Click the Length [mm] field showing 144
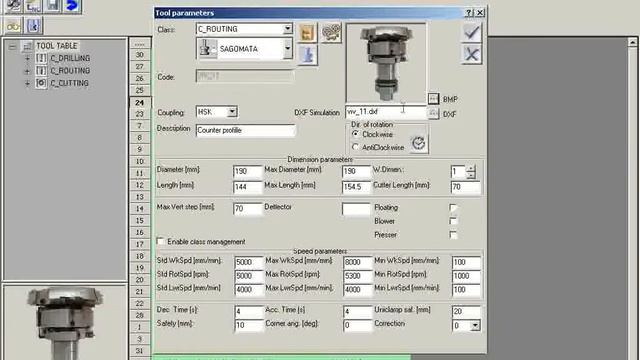The height and width of the screenshot is (360, 640). [247, 187]
